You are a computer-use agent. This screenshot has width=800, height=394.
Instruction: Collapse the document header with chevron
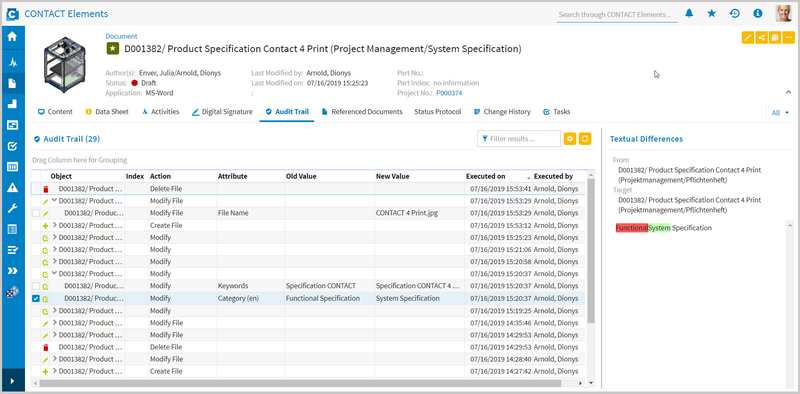[x=788, y=92]
